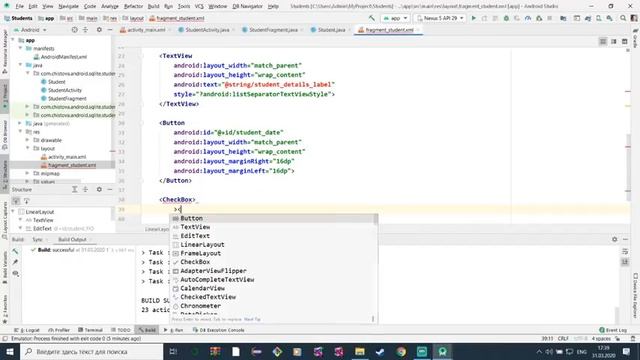Switch to the StudentActivity.java tab
Viewport: 640px width, 360px height.
(207, 30)
